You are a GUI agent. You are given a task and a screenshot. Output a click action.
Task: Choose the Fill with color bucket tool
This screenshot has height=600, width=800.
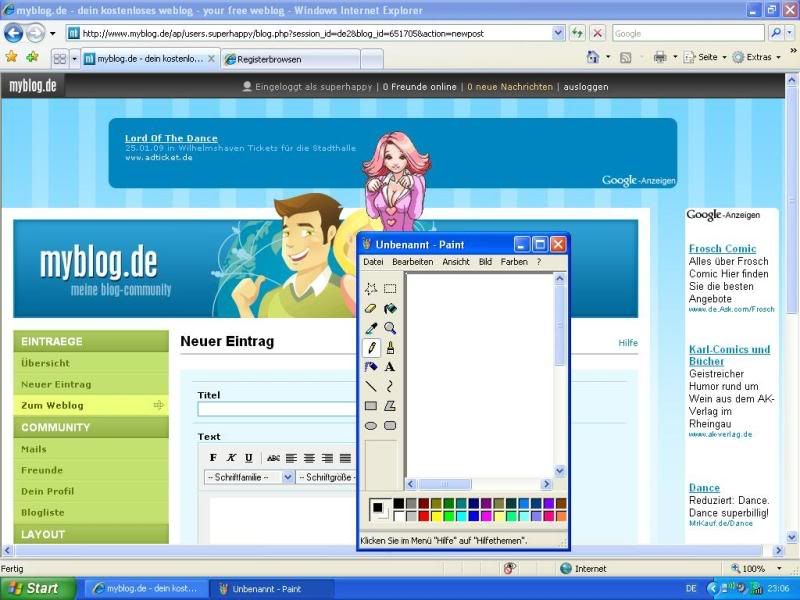(390, 309)
